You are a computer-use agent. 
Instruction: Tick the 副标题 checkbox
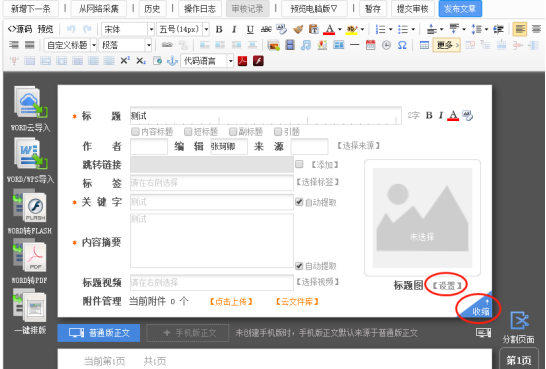pos(233,132)
